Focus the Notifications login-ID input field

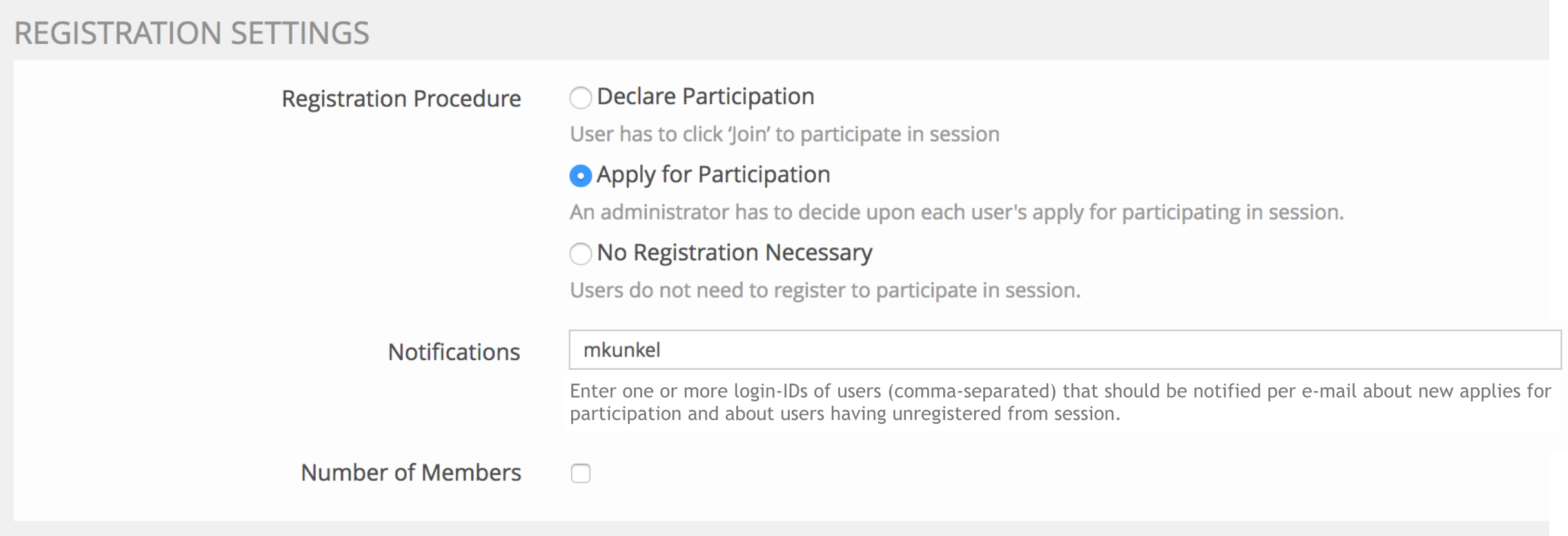pos(967,350)
